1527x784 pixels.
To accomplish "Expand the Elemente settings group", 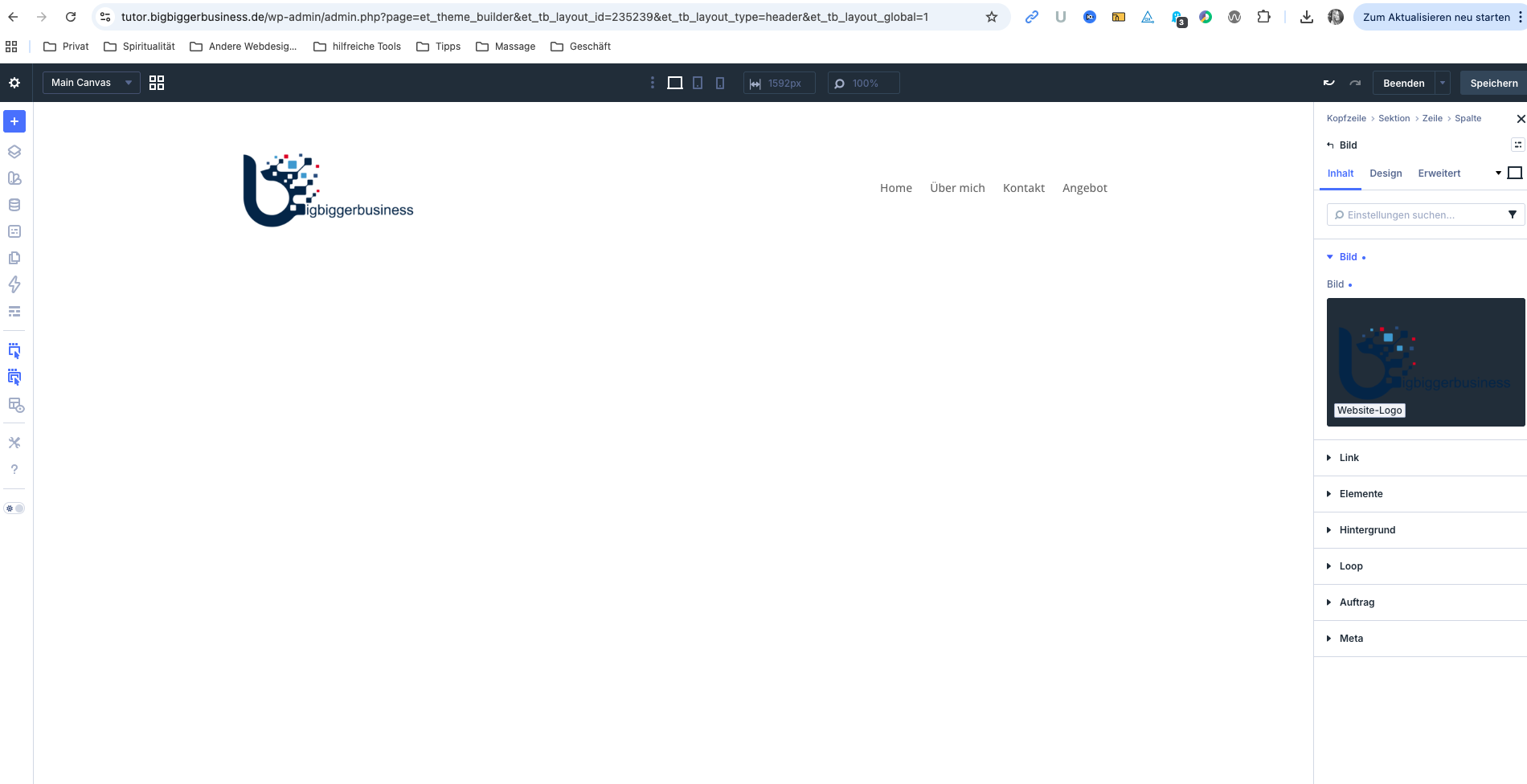I will pyautogui.click(x=1420, y=494).
